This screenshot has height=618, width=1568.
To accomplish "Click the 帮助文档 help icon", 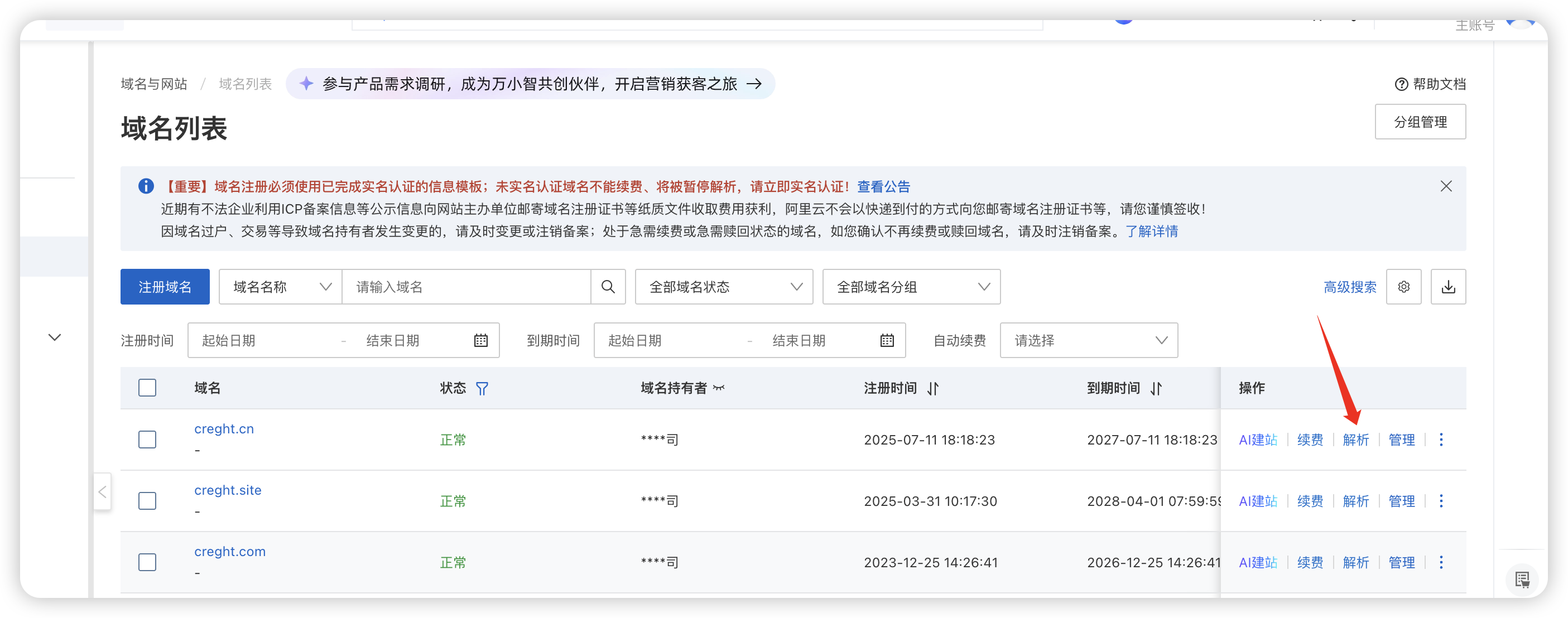I will click(x=1401, y=84).
